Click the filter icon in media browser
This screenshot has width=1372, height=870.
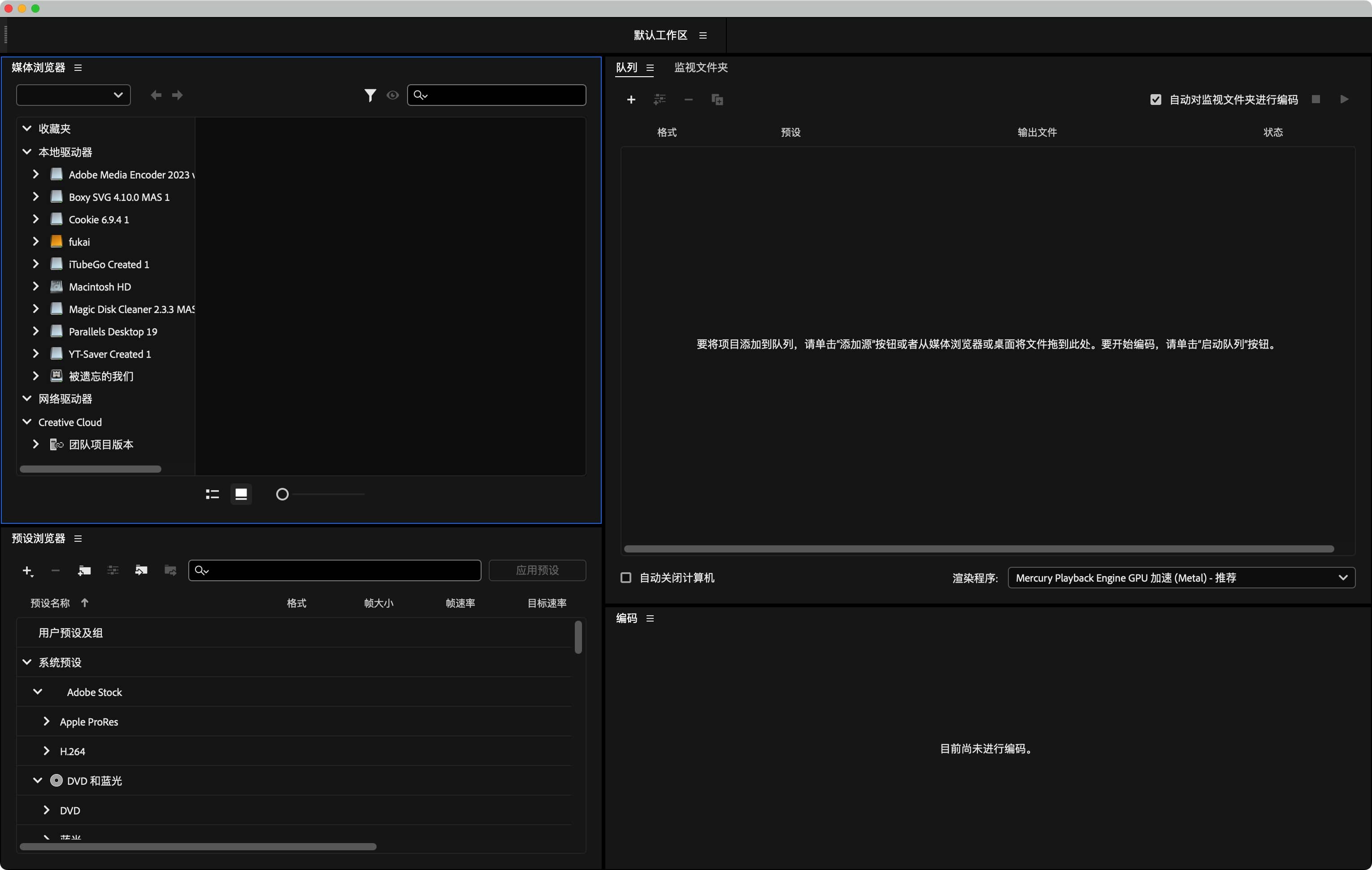click(370, 94)
